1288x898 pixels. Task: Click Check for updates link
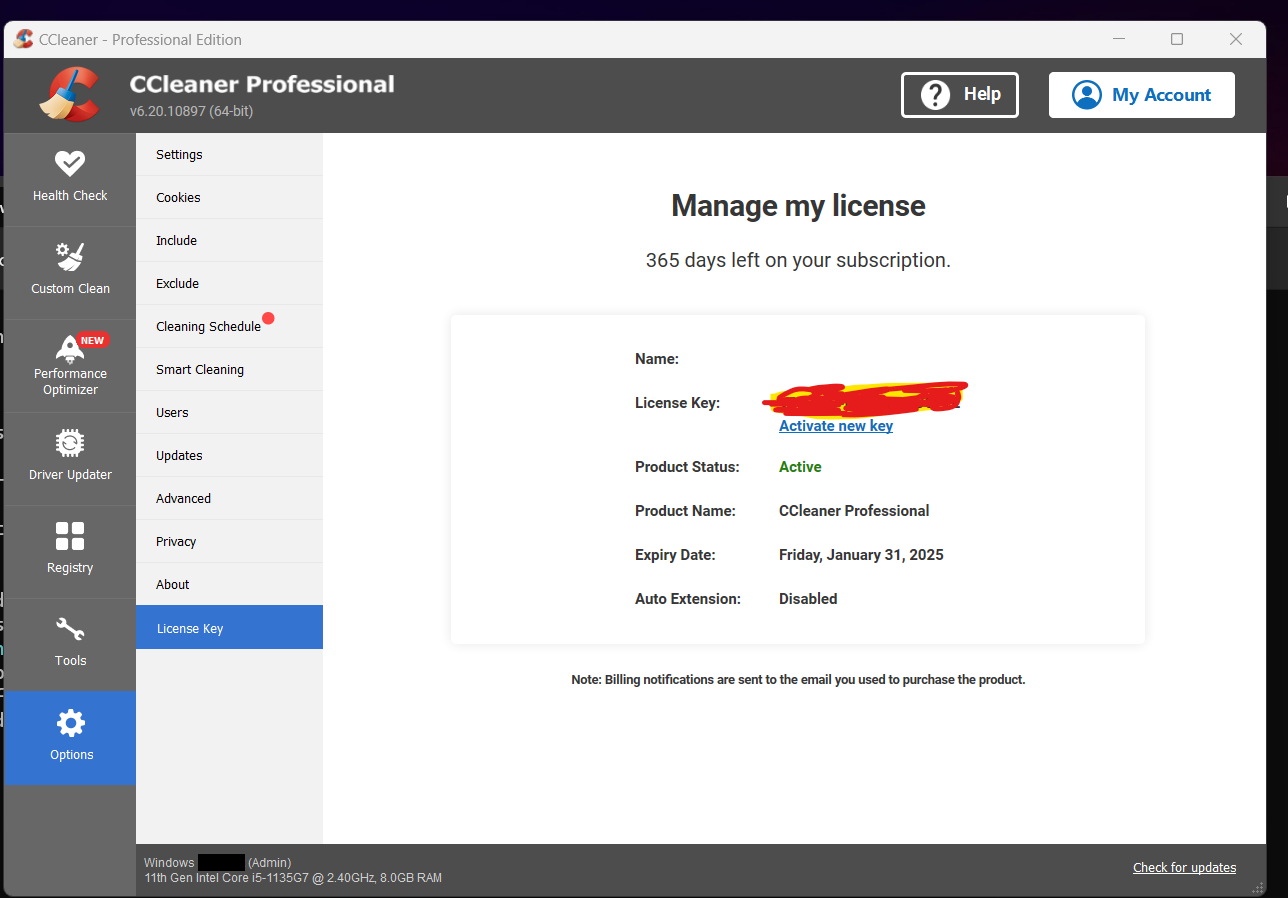click(1184, 867)
